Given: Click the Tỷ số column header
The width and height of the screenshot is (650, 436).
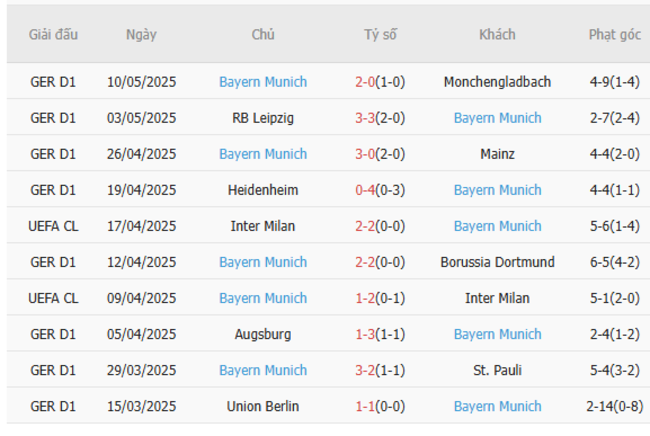Looking at the screenshot, I should [380, 34].
